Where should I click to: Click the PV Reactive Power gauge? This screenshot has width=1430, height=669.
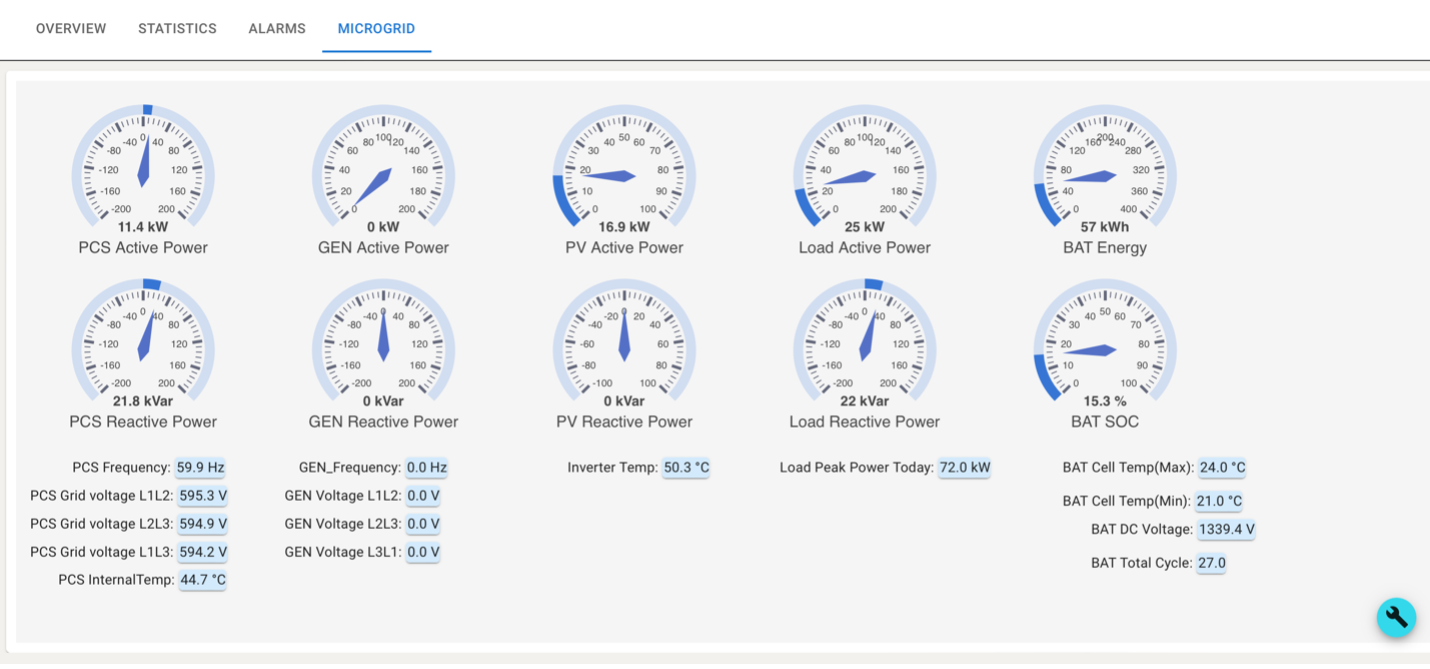(623, 347)
